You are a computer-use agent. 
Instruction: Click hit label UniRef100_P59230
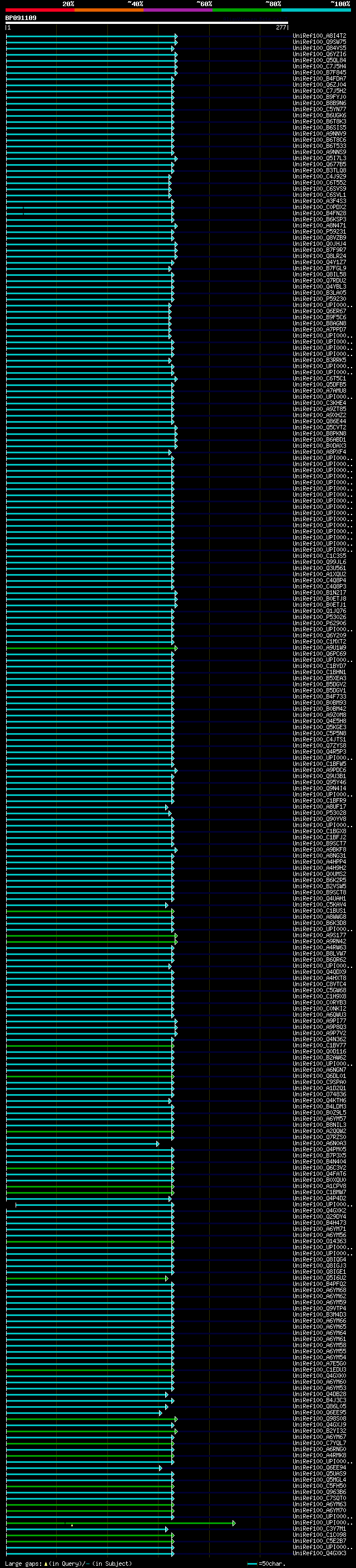tap(319, 299)
